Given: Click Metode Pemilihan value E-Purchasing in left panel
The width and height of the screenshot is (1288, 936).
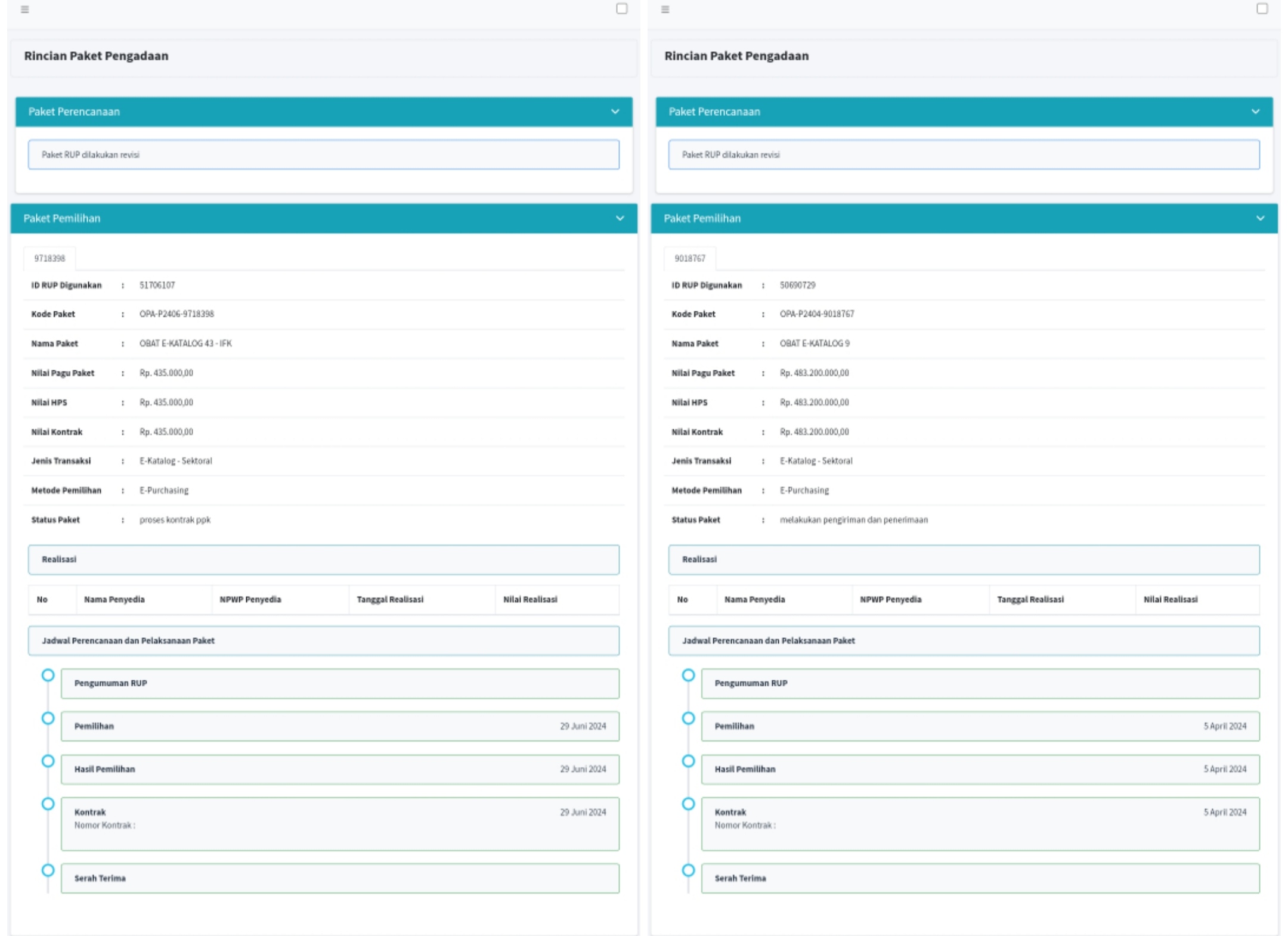Looking at the screenshot, I should click(x=164, y=490).
